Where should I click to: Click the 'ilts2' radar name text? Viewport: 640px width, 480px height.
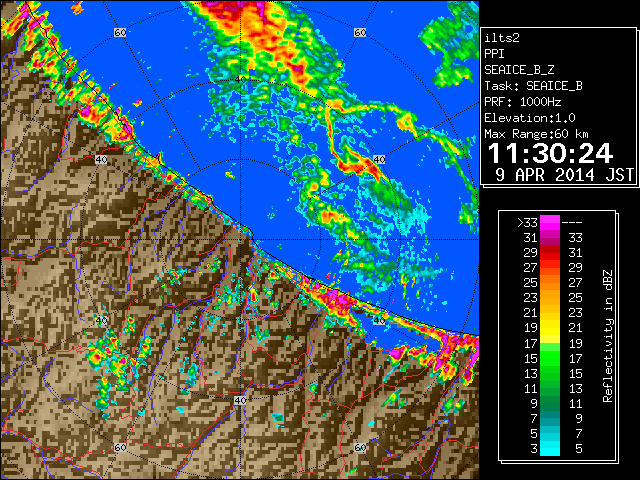[x=502, y=38]
